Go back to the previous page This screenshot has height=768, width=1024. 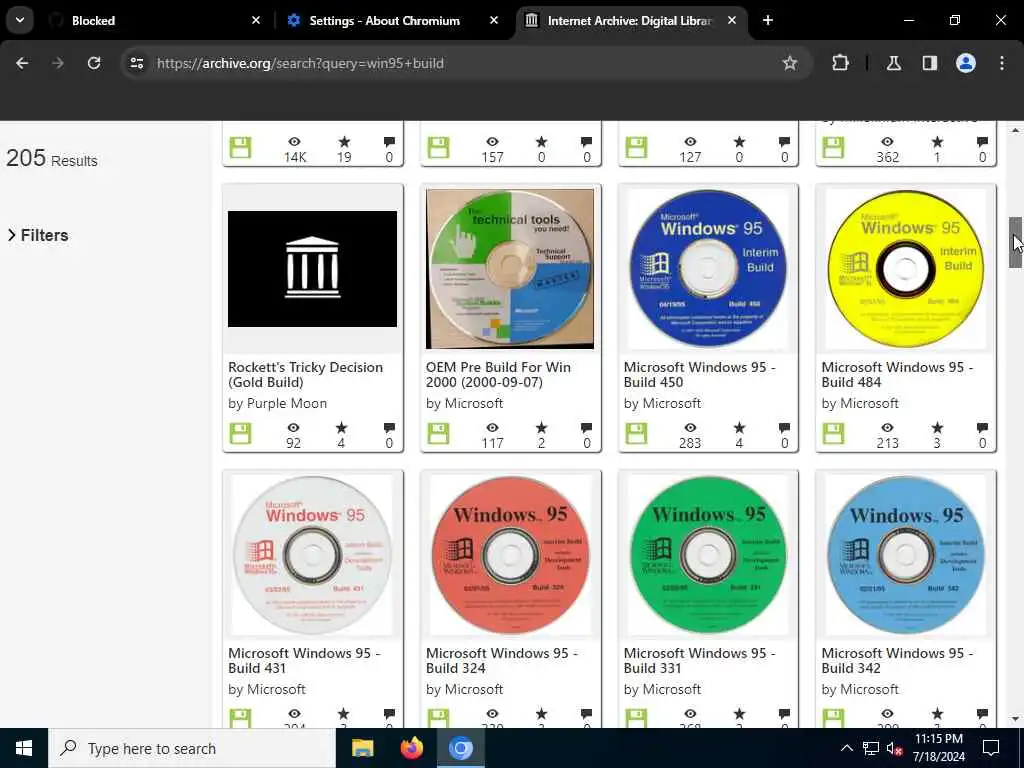coord(22,63)
